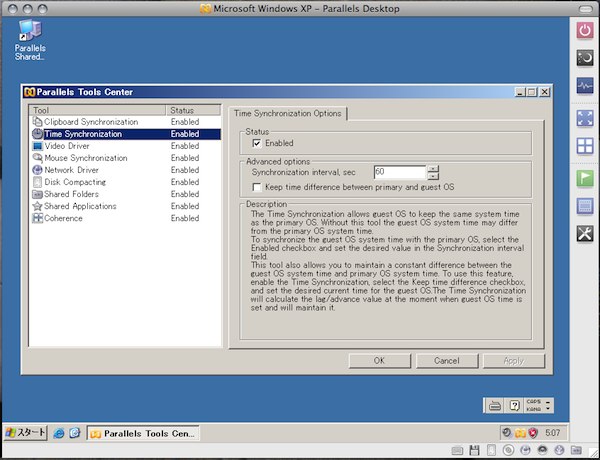Switch to full screen with the arrows icon
Screen dimensions: 600x460
(585, 118)
